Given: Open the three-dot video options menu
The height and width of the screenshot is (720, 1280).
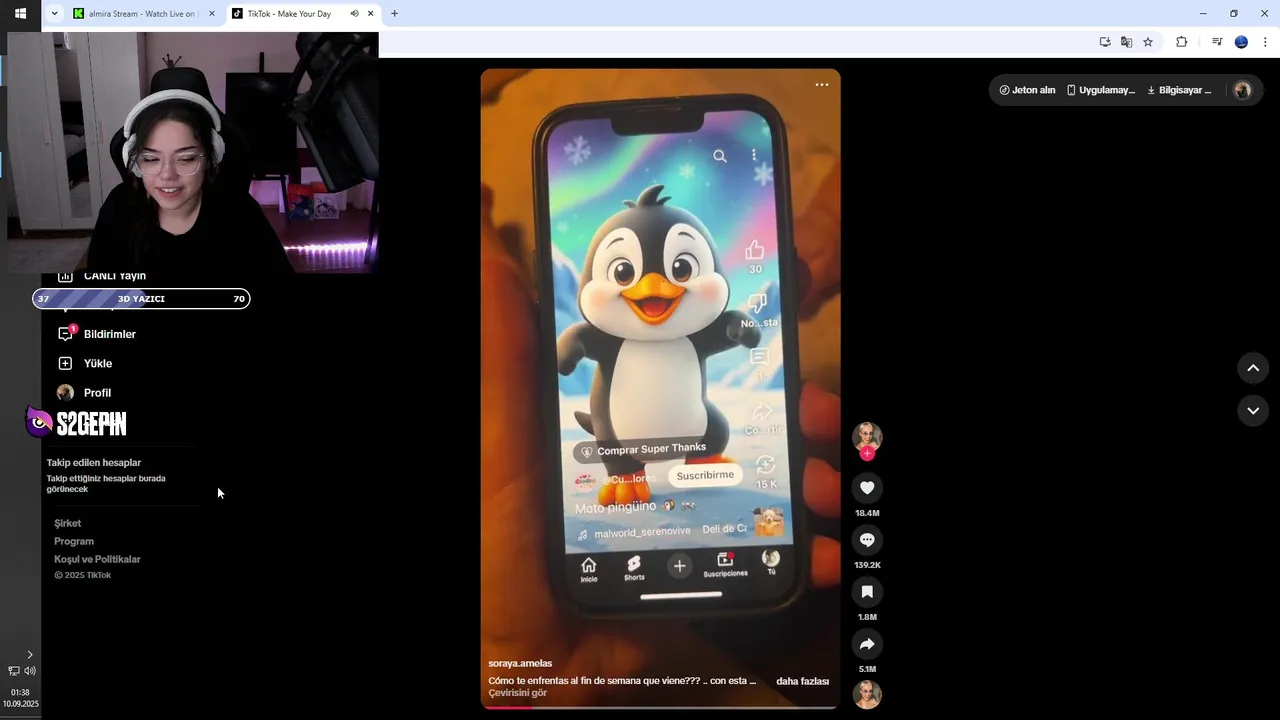Looking at the screenshot, I should click(x=822, y=85).
